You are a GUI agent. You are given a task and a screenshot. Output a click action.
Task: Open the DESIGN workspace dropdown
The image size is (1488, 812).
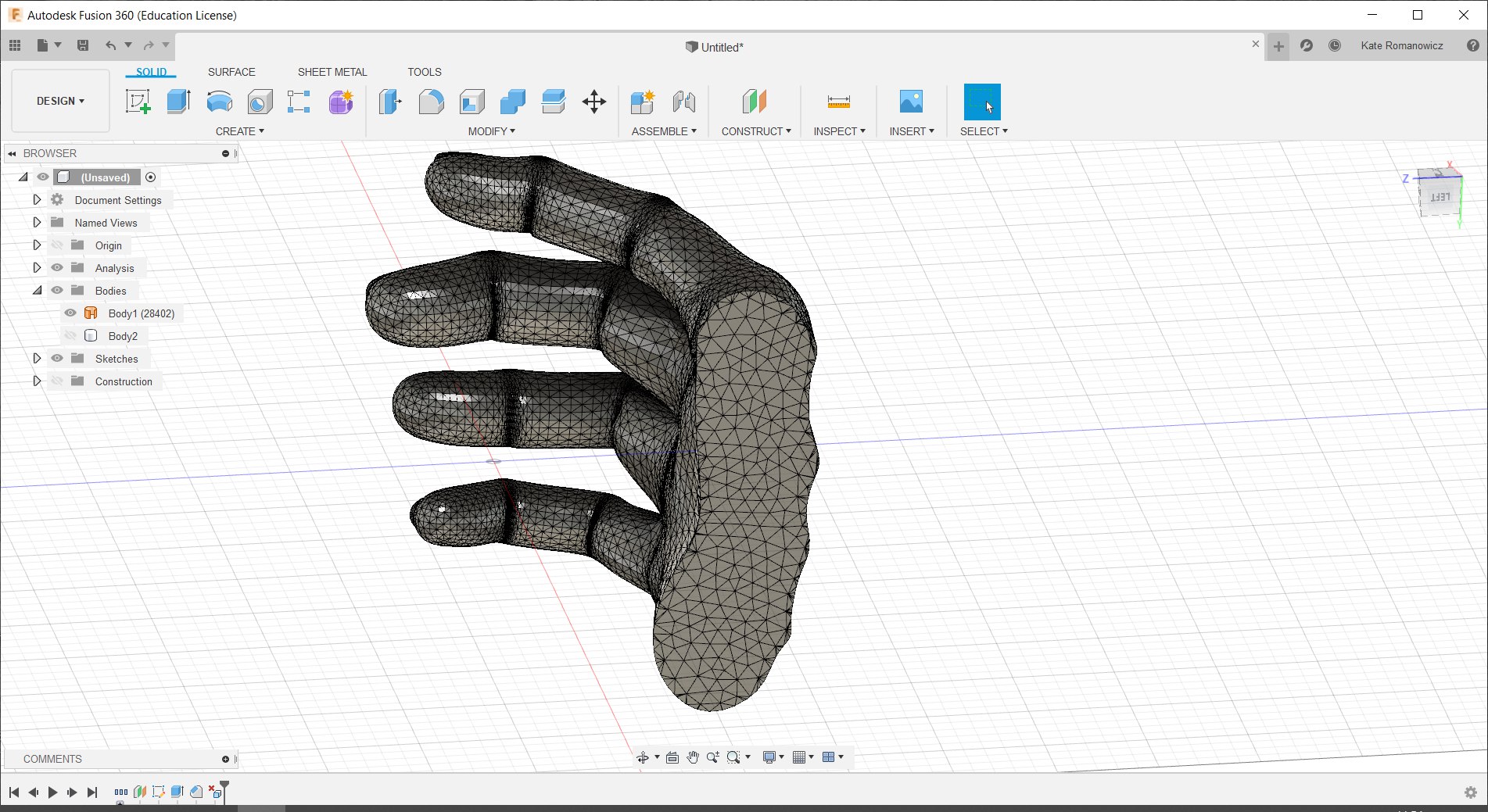click(x=60, y=101)
